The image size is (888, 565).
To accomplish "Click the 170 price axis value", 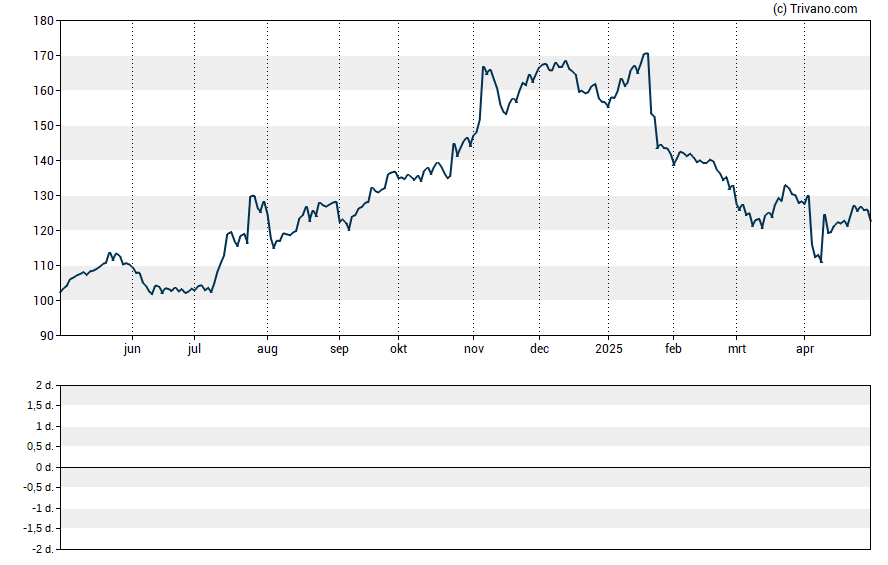I will pyautogui.click(x=44, y=56).
